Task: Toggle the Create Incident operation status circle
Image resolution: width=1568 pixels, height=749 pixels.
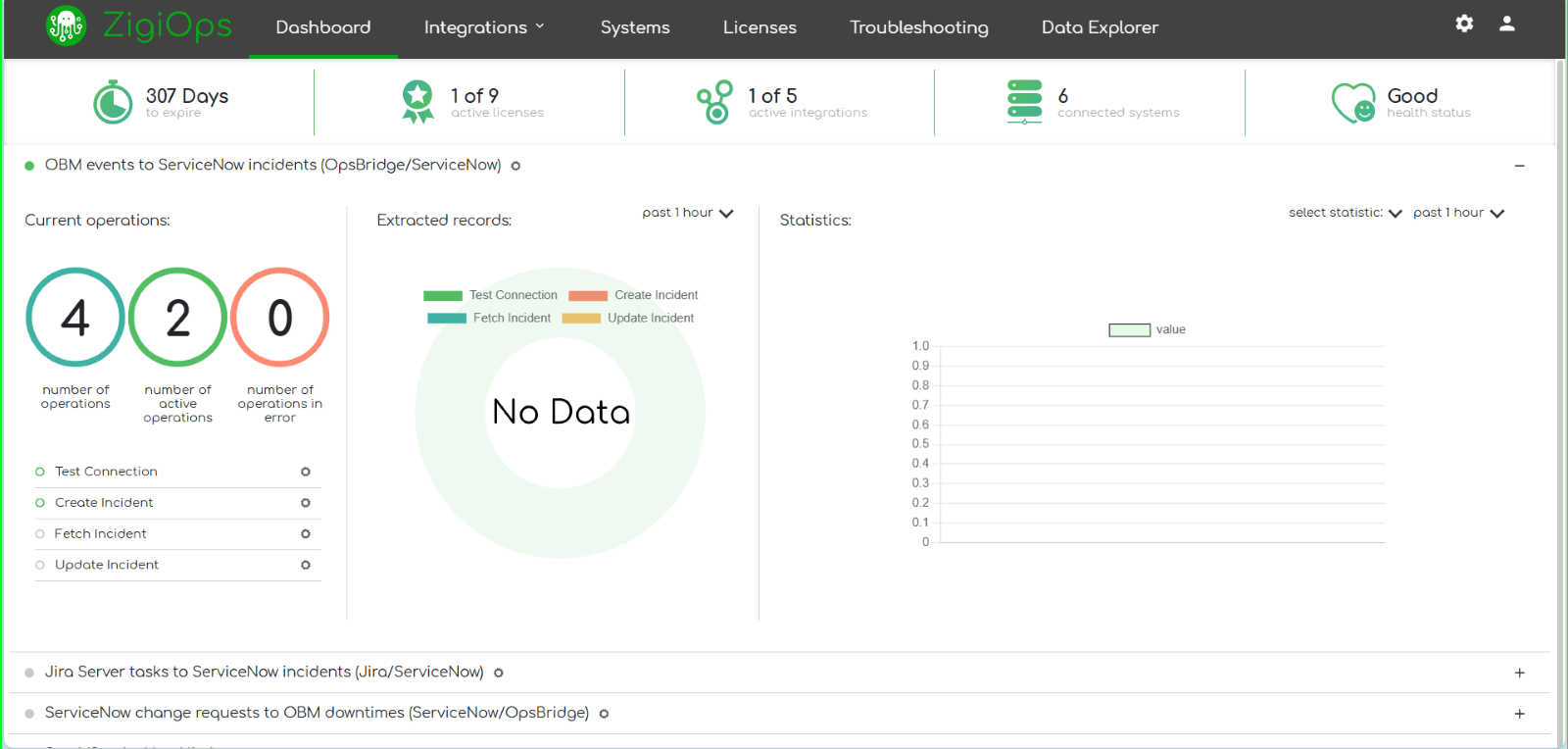Action: click(40, 503)
